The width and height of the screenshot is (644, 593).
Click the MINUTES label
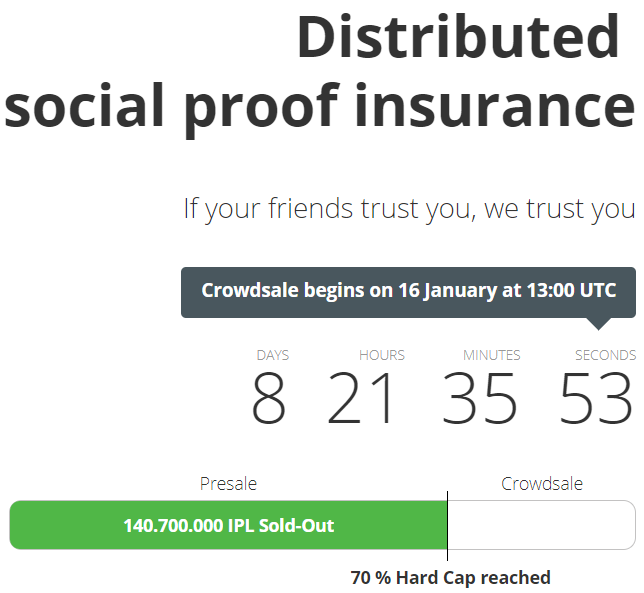(492, 355)
